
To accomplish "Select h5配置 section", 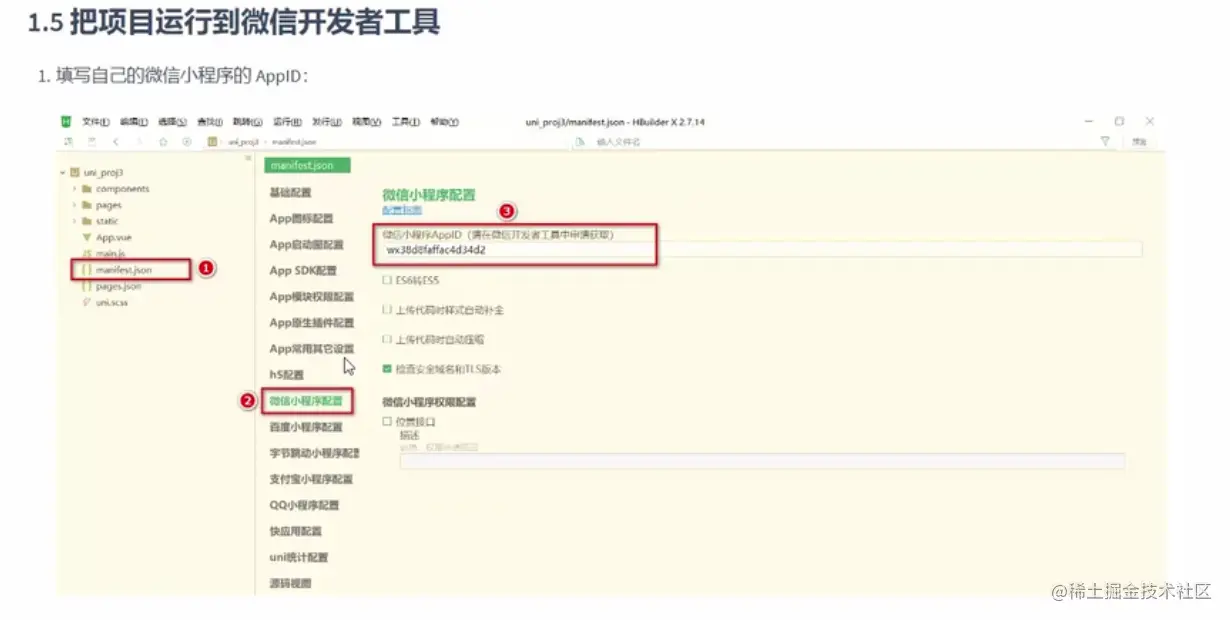I will point(286,374).
